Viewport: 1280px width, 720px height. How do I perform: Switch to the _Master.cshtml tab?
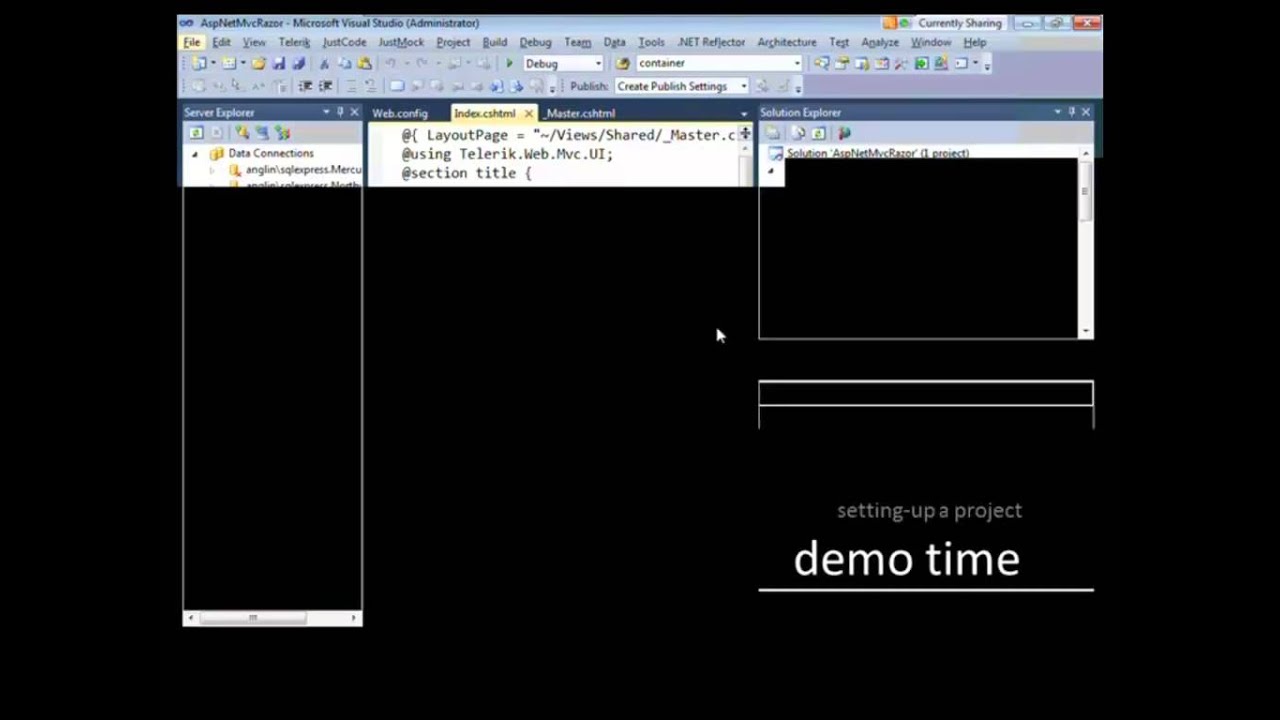pyautogui.click(x=580, y=113)
